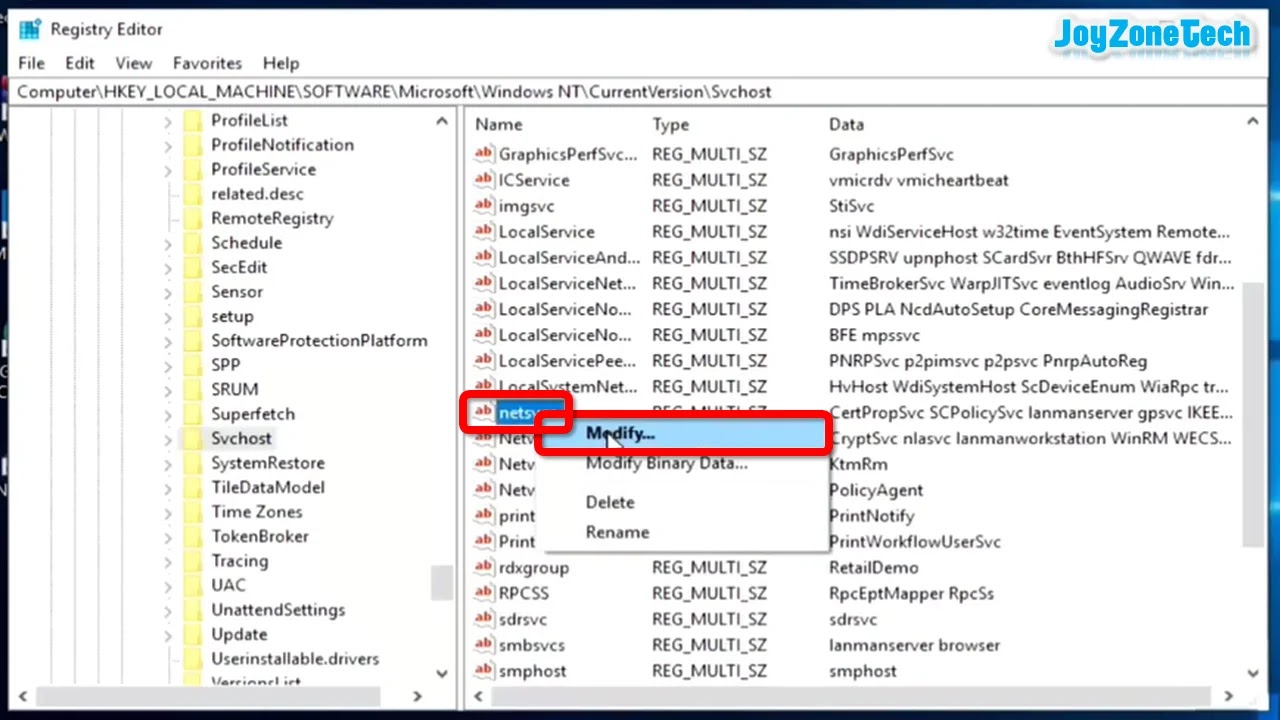Click the ProfileList folder icon
Image resolution: width=1280 pixels, height=720 pixels.
pos(193,121)
